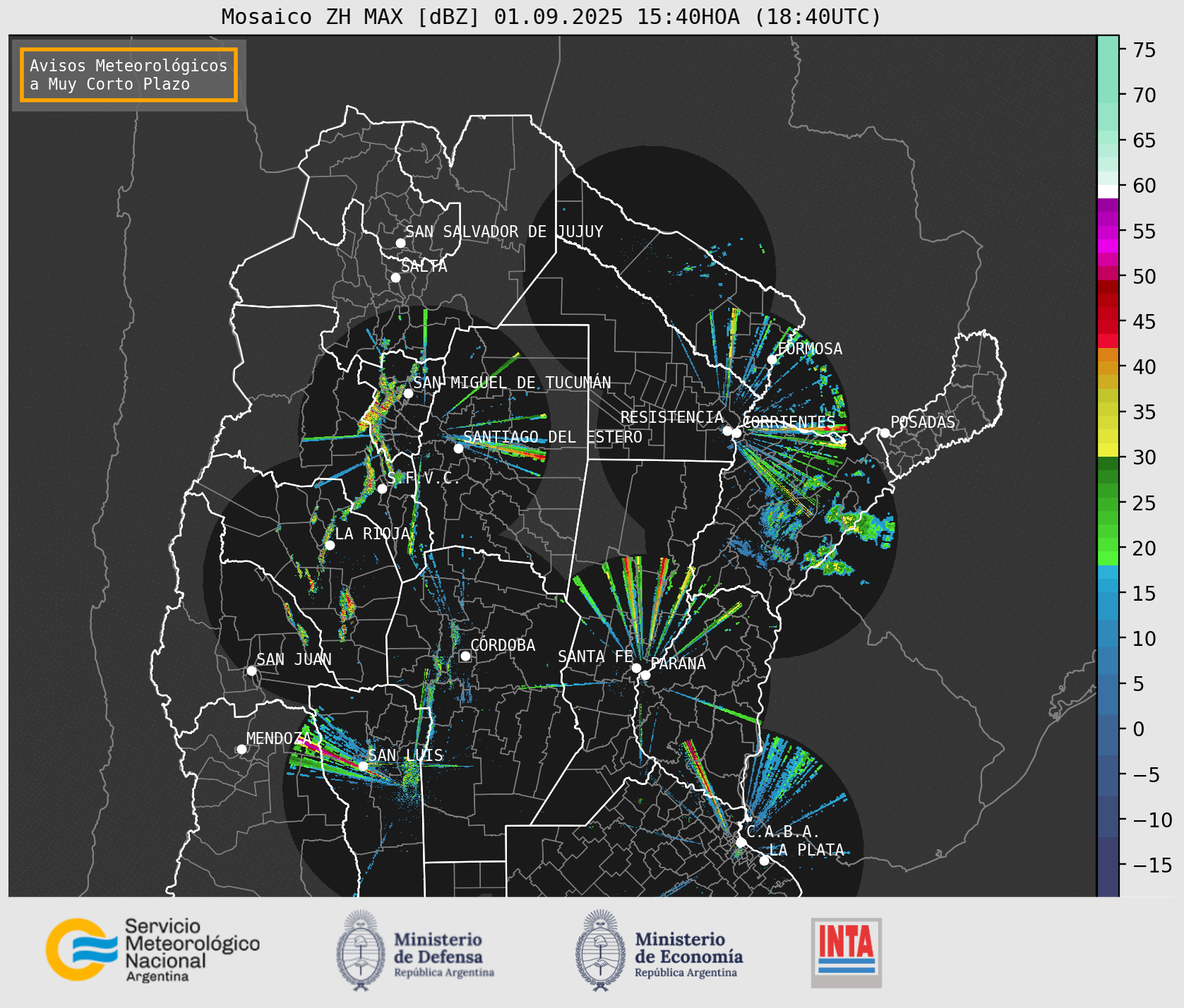1184x1008 pixels.
Task: Click the Posadas city marker
Action: 885,433
